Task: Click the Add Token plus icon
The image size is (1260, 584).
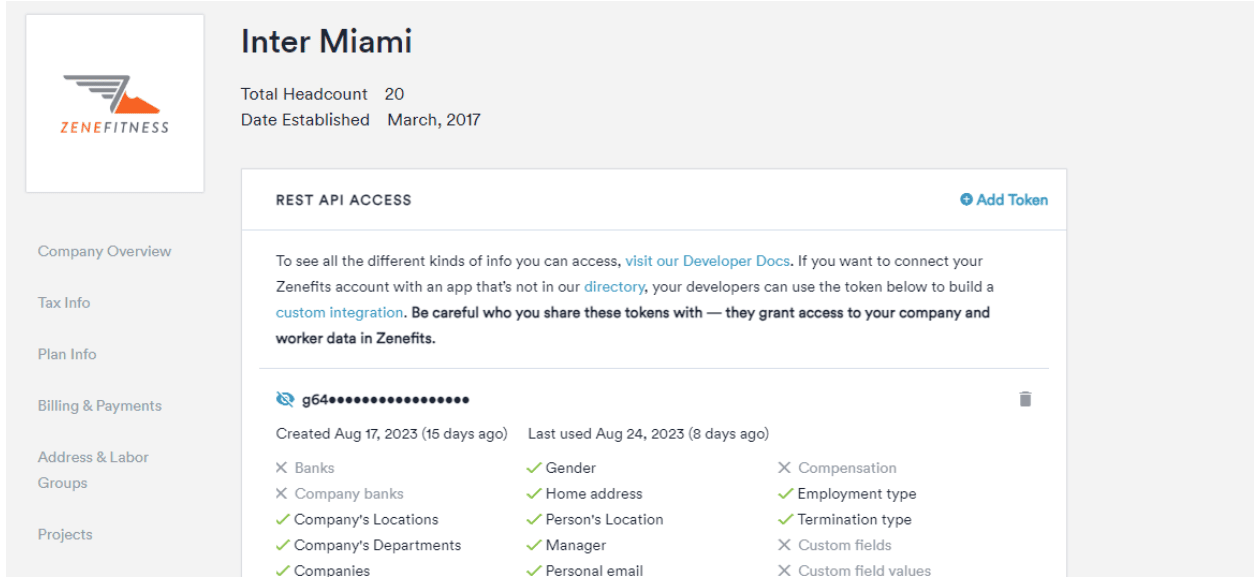Action: (x=966, y=200)
